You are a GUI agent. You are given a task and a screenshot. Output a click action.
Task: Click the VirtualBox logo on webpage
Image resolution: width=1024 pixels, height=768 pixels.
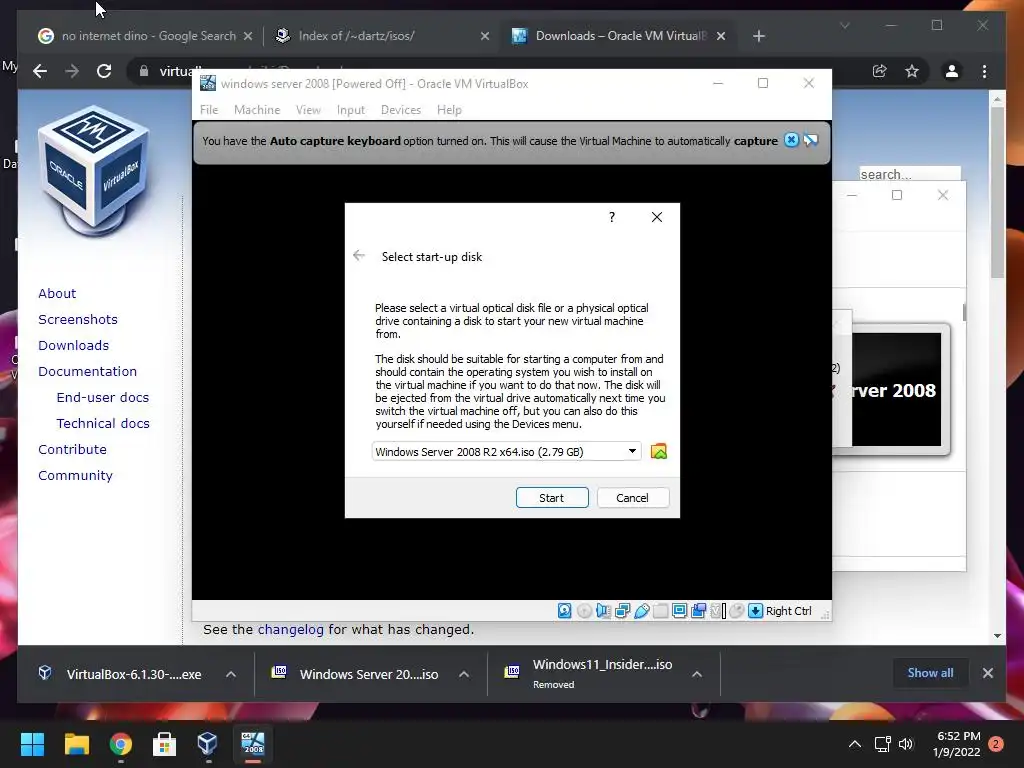click(x=94, y=172)
